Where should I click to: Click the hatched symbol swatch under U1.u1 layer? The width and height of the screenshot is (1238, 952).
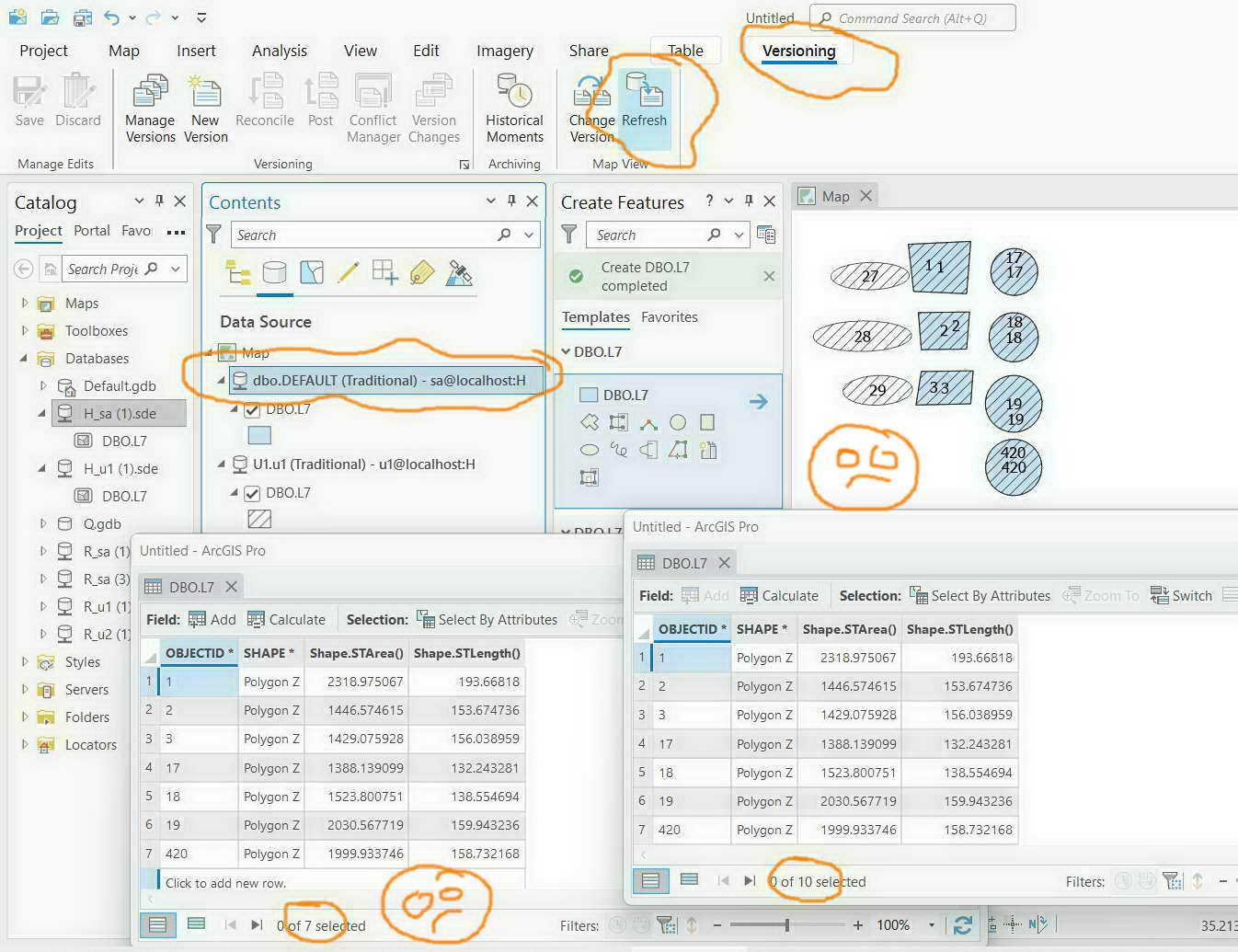point(259,519)
